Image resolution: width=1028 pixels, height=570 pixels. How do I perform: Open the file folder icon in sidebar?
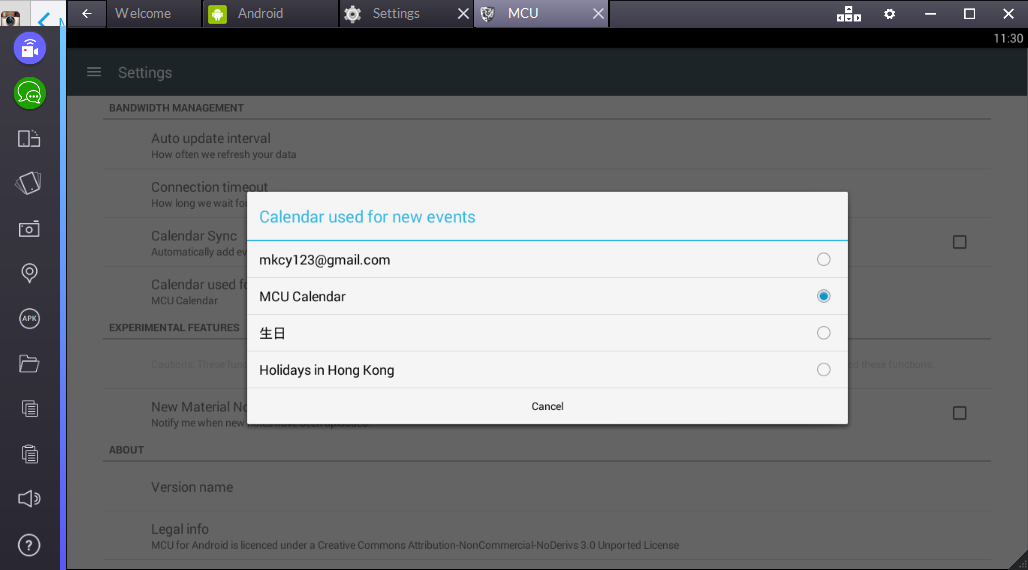29,364
